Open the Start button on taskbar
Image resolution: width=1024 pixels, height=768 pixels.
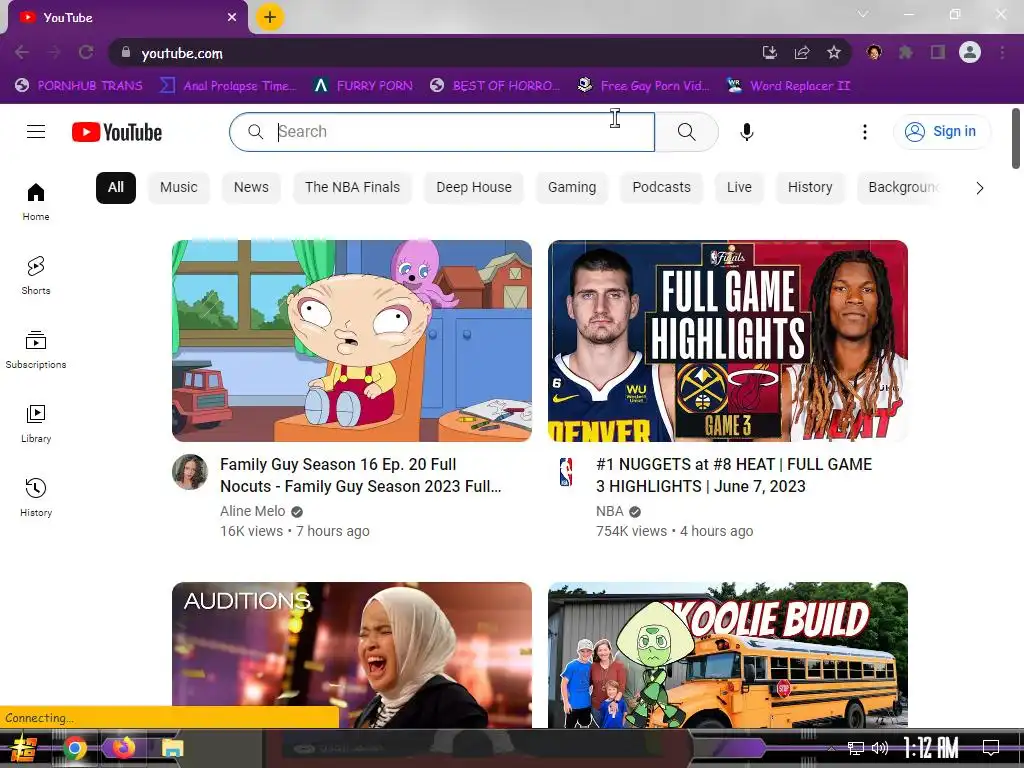23,748
